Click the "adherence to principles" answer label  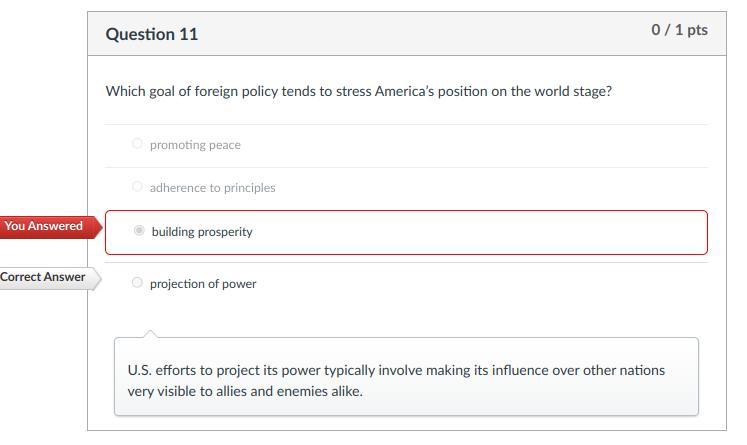pyautogui.click(x=212, y=188)
